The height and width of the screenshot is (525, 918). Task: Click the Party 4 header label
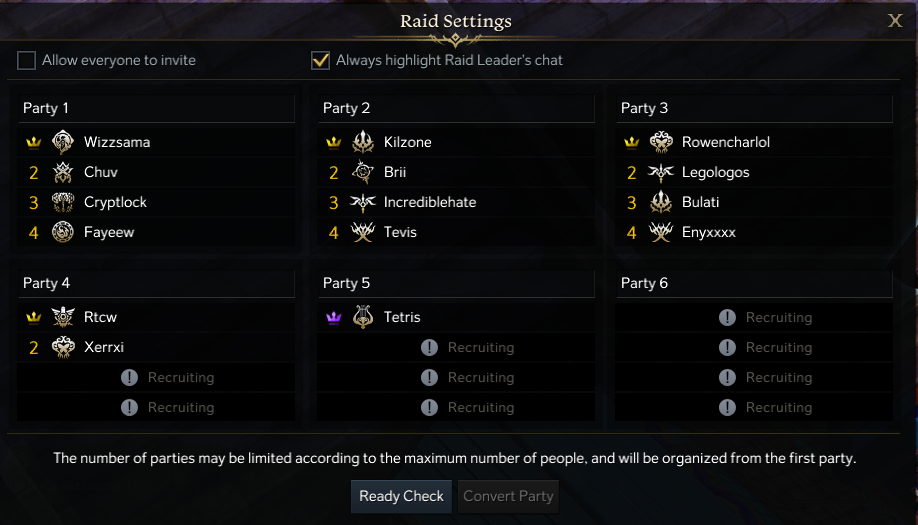pos(46,283)
